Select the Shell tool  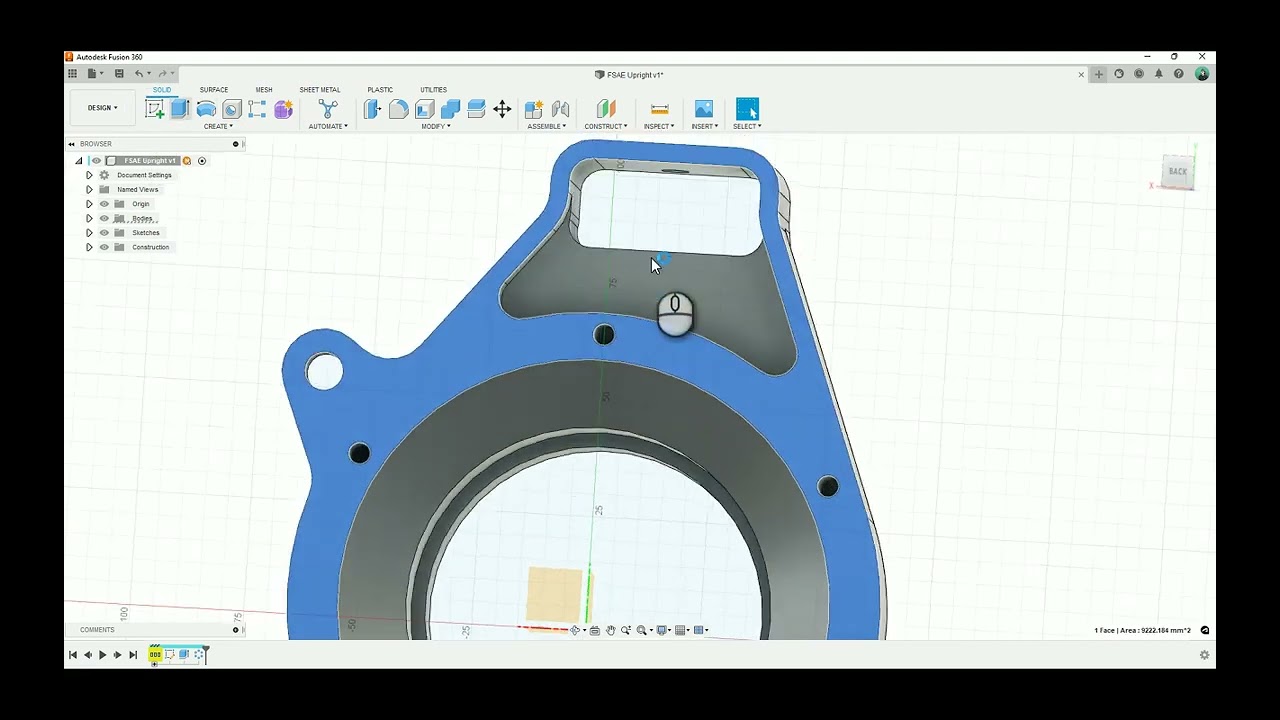pyautogui.click(x=425, y=109)
